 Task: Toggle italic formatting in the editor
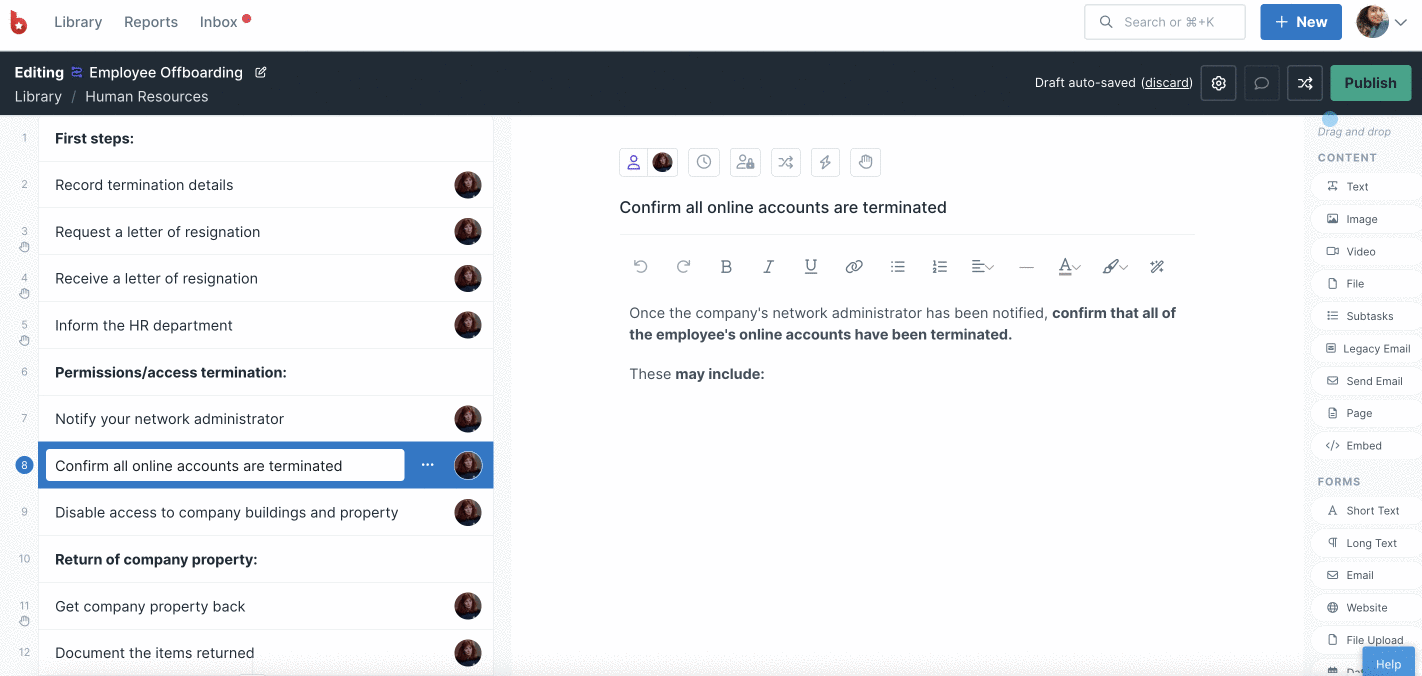point(768,266)
